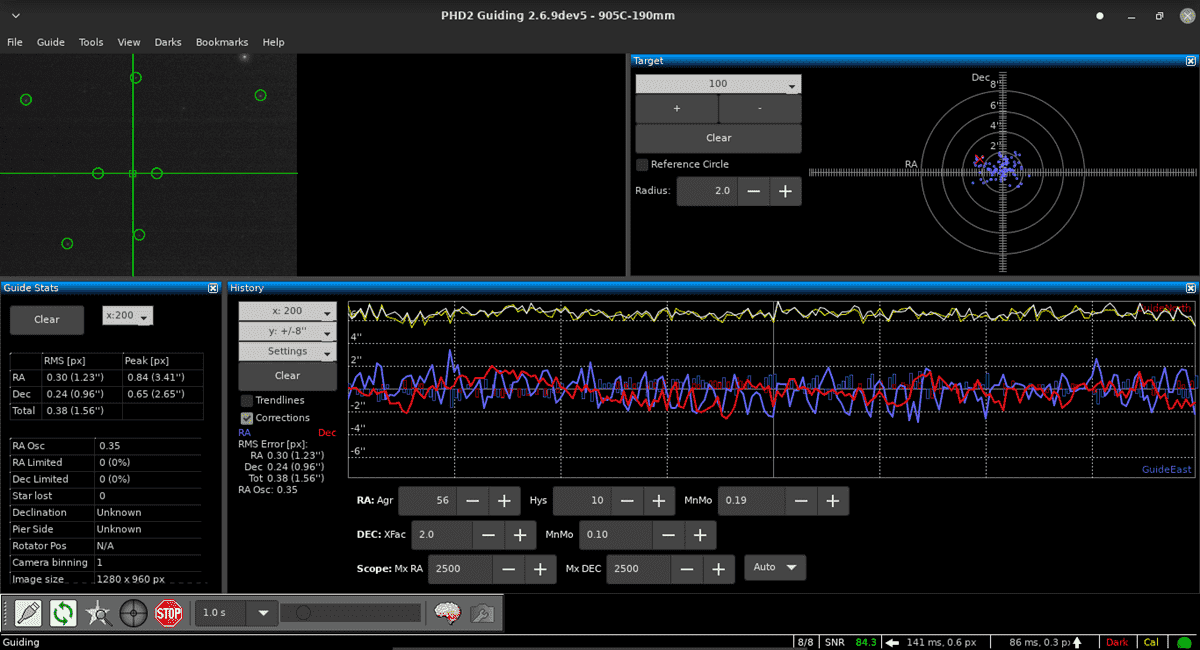
Task: Open advanced settings brain icon
Action: (446, 613)
